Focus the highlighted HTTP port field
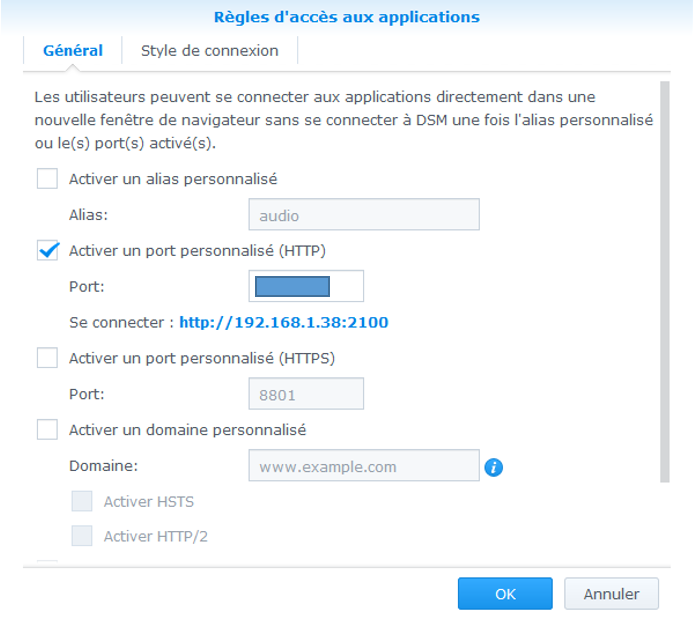This screenshot has width=693, height=621. point(305,287)
